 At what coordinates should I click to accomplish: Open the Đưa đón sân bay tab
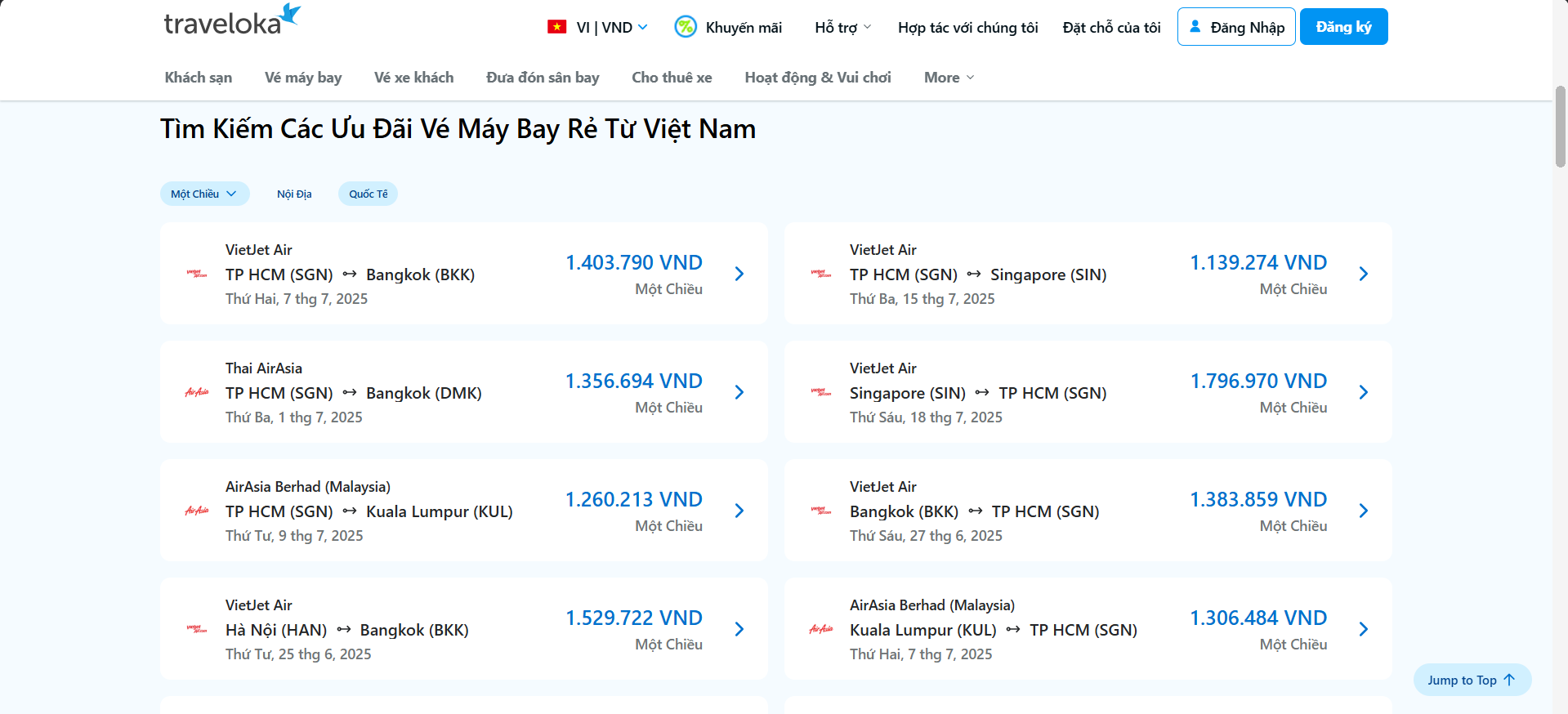543,78
